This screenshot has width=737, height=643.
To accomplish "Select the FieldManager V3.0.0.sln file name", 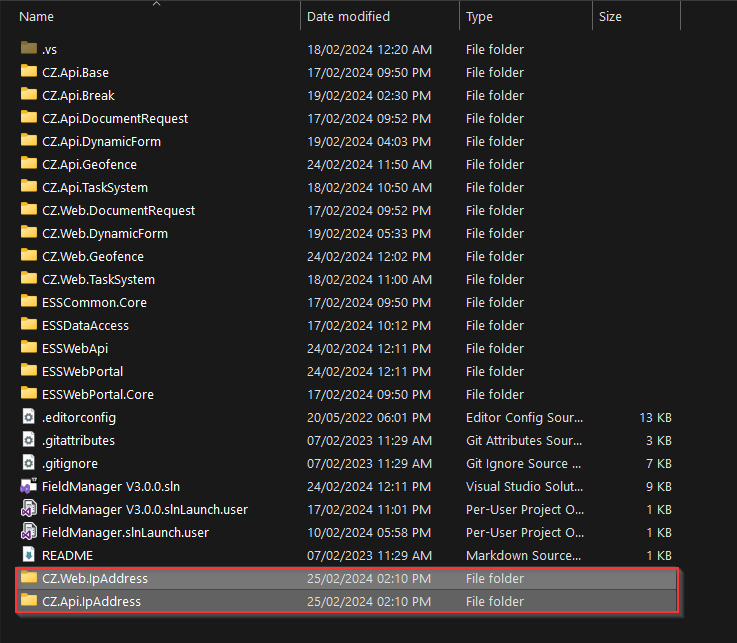I will pyautogui.click(x=111, y=487).
